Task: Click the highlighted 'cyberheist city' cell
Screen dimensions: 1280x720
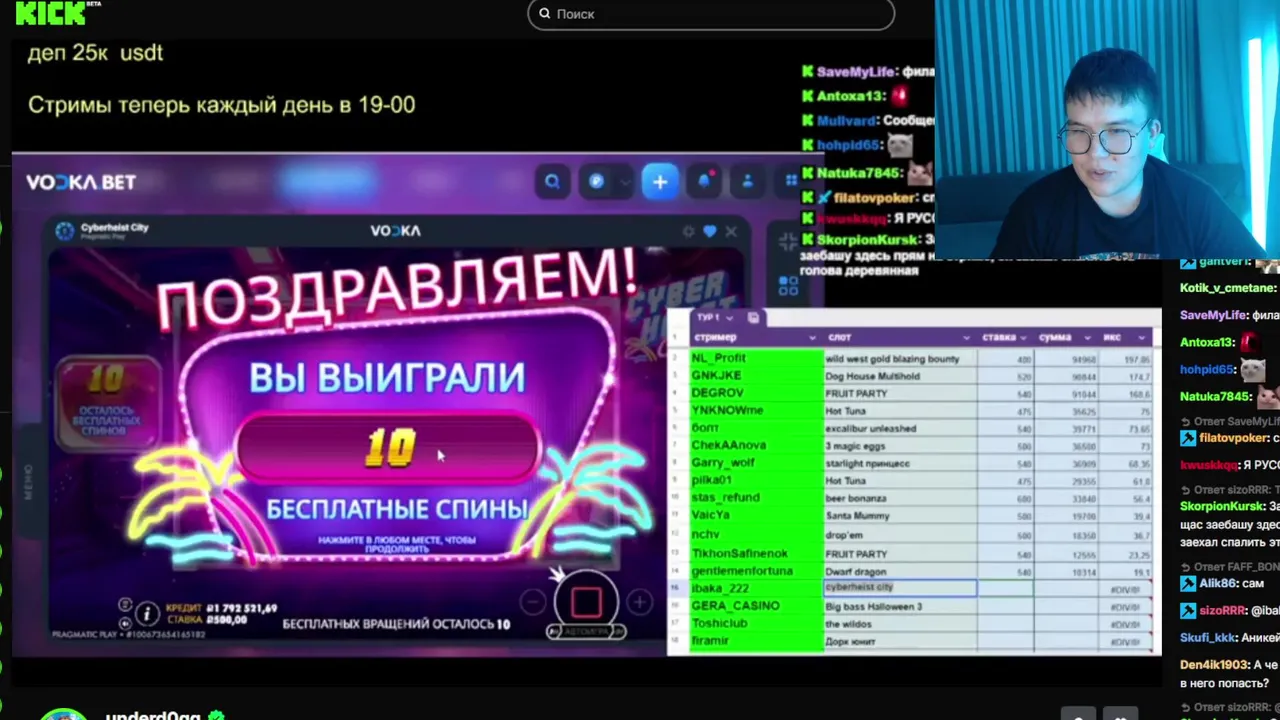Action: [901, 588]
